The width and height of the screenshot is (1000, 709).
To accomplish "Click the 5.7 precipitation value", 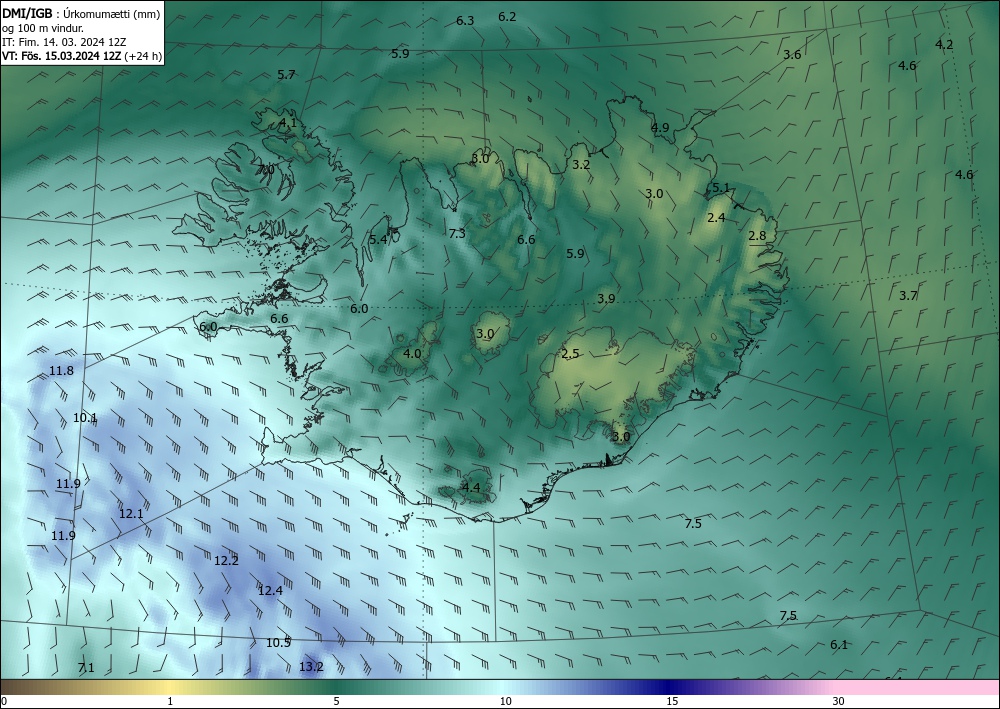I will (286, 75).
